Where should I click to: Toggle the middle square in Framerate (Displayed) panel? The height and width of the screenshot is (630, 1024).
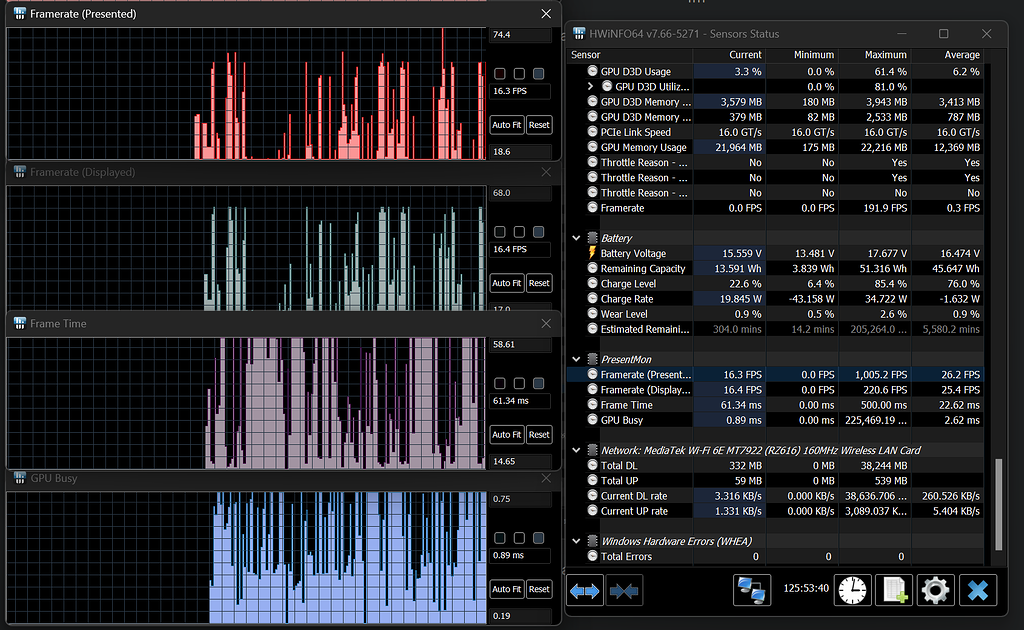point(518,231)
